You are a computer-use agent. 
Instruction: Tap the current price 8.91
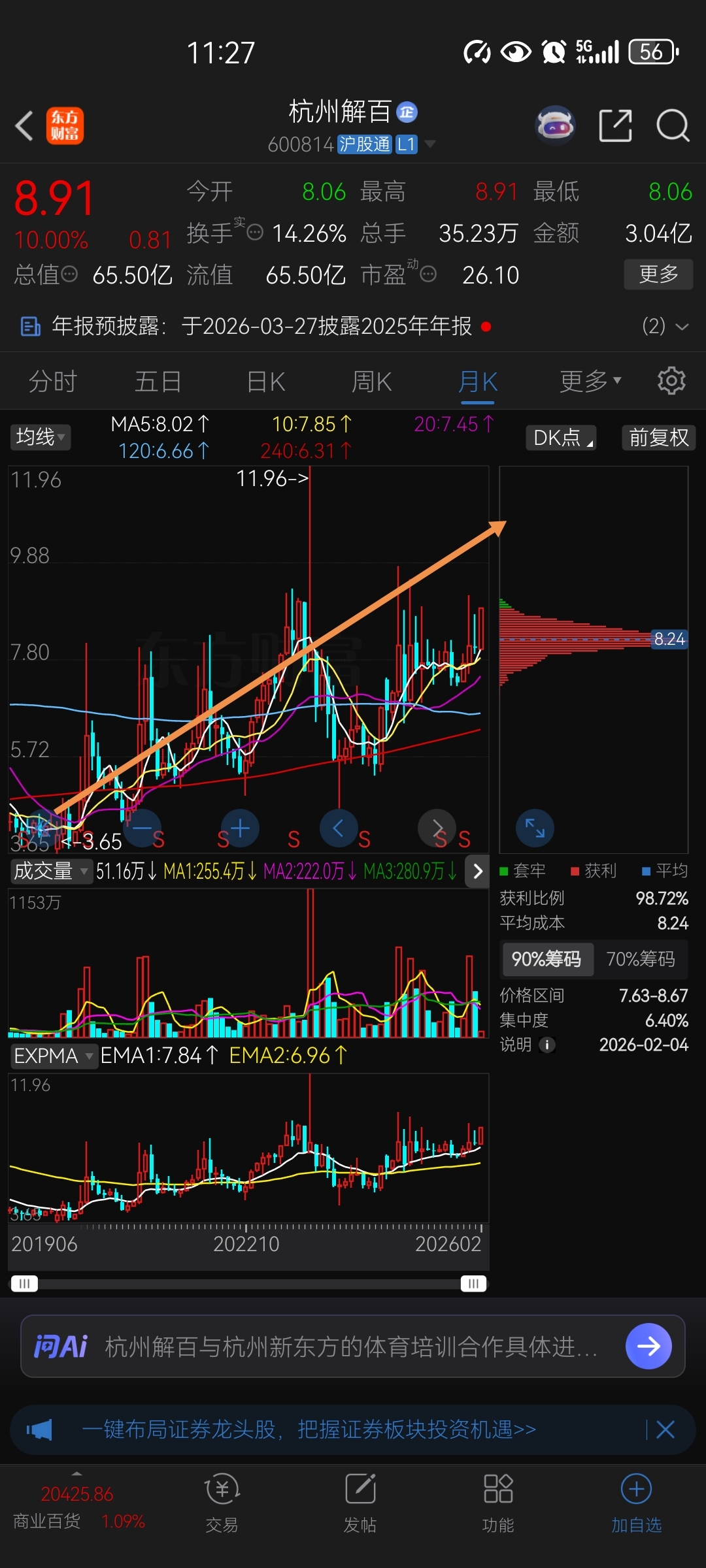point(54,198)
